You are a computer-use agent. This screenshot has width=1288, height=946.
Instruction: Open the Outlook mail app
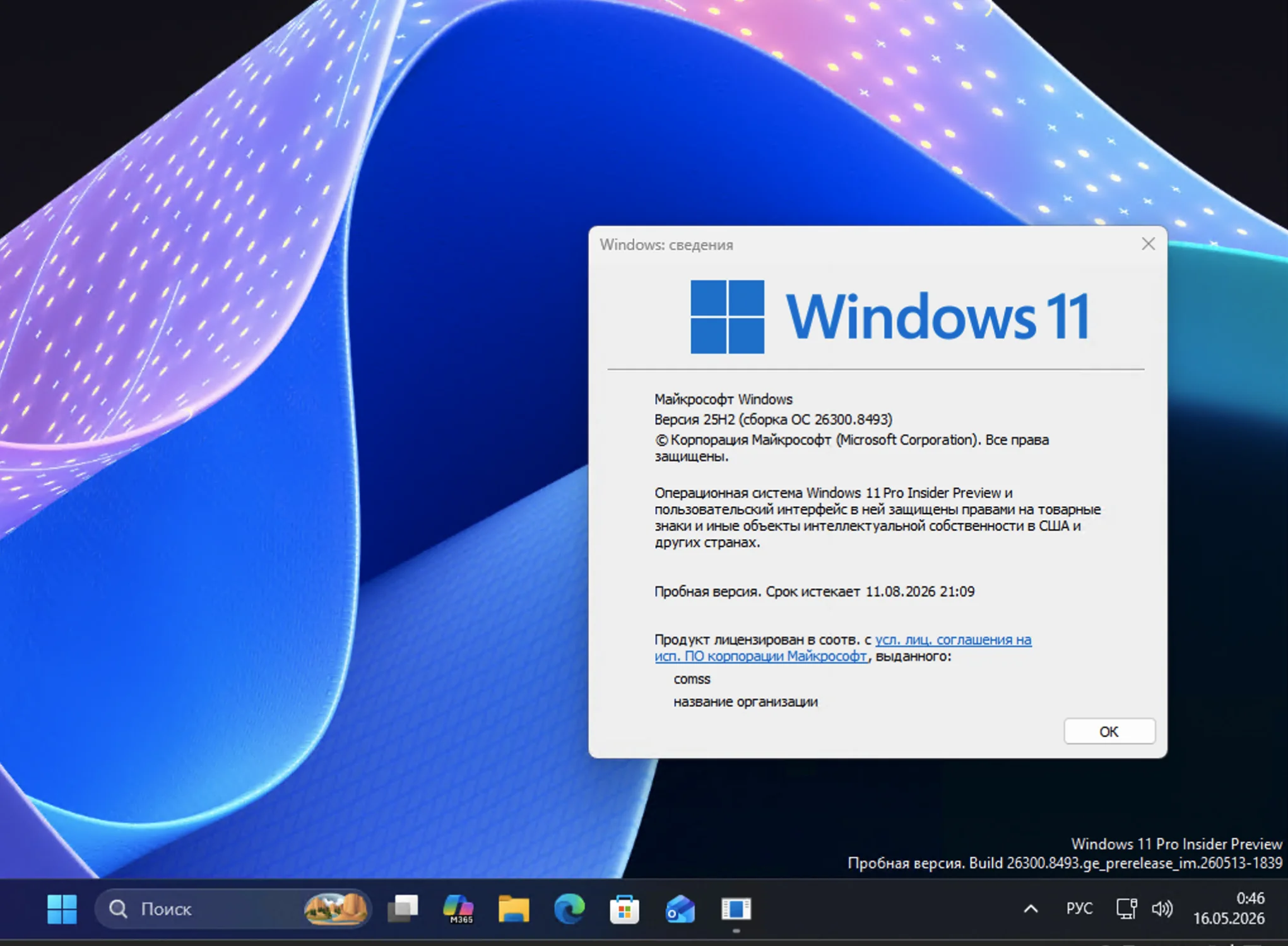coord(680,909)
